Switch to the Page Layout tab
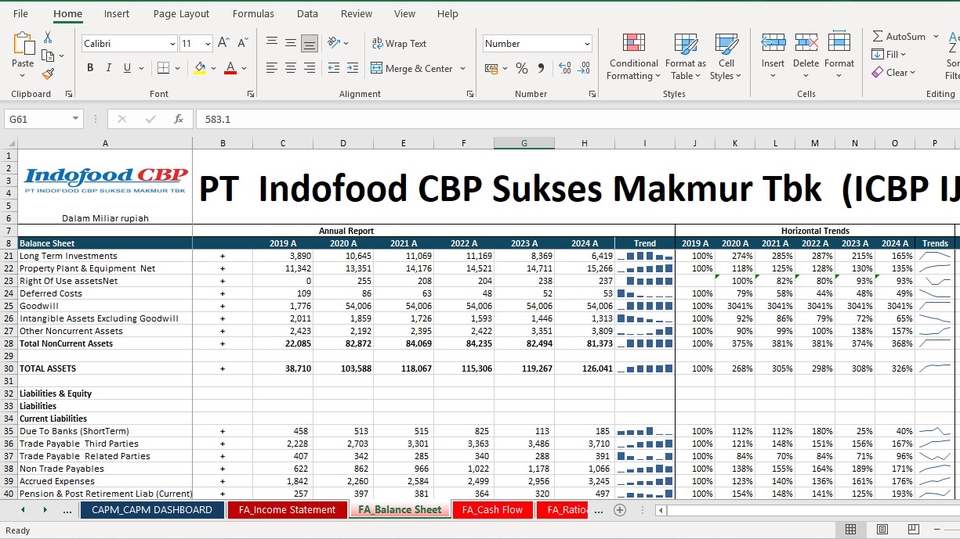The height and width of the screenshot is (539, 960). coord(181,13)
